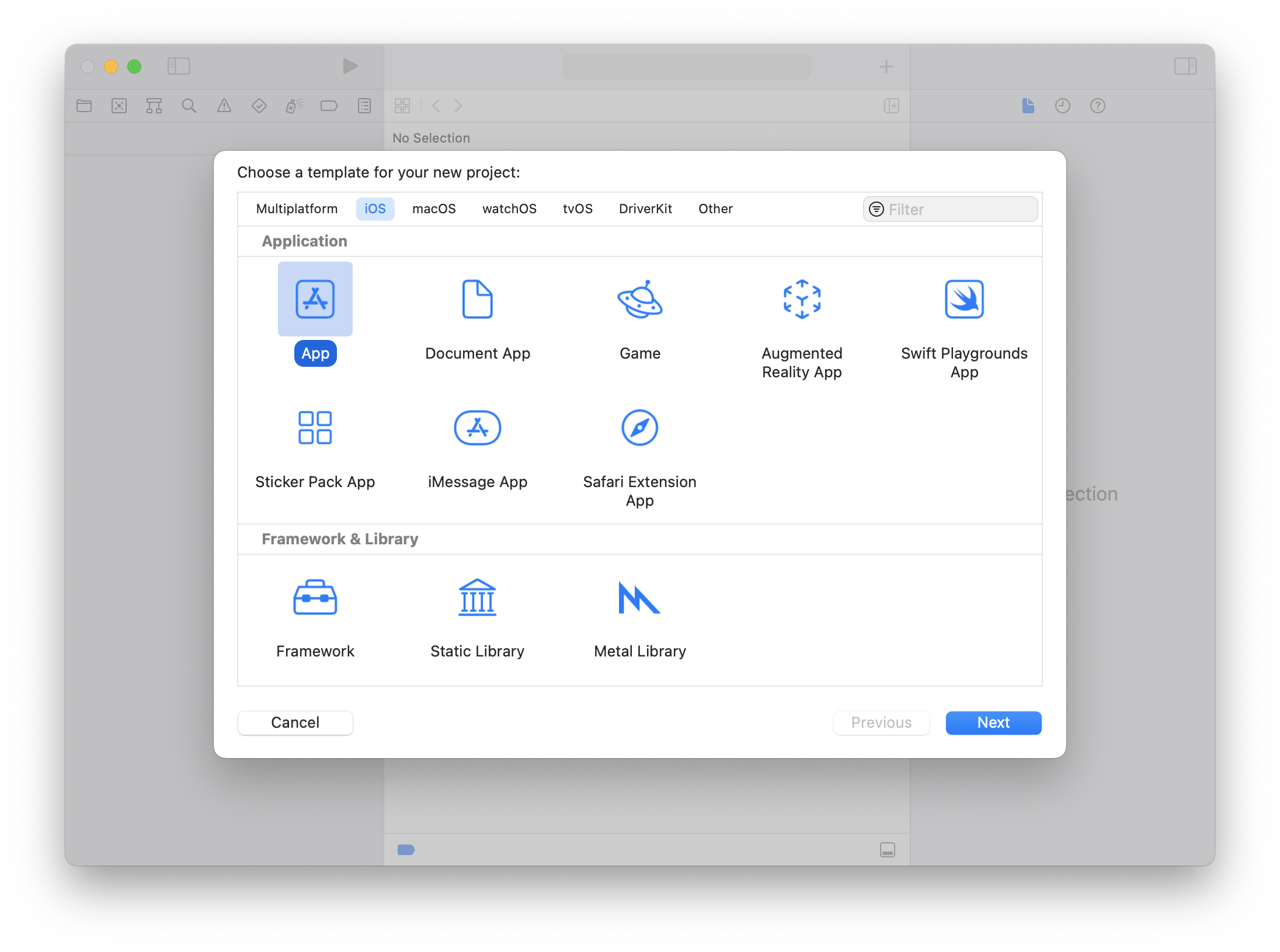Toggle the left navigator sidebar
1280x952 pixels.
click(179, 66)
